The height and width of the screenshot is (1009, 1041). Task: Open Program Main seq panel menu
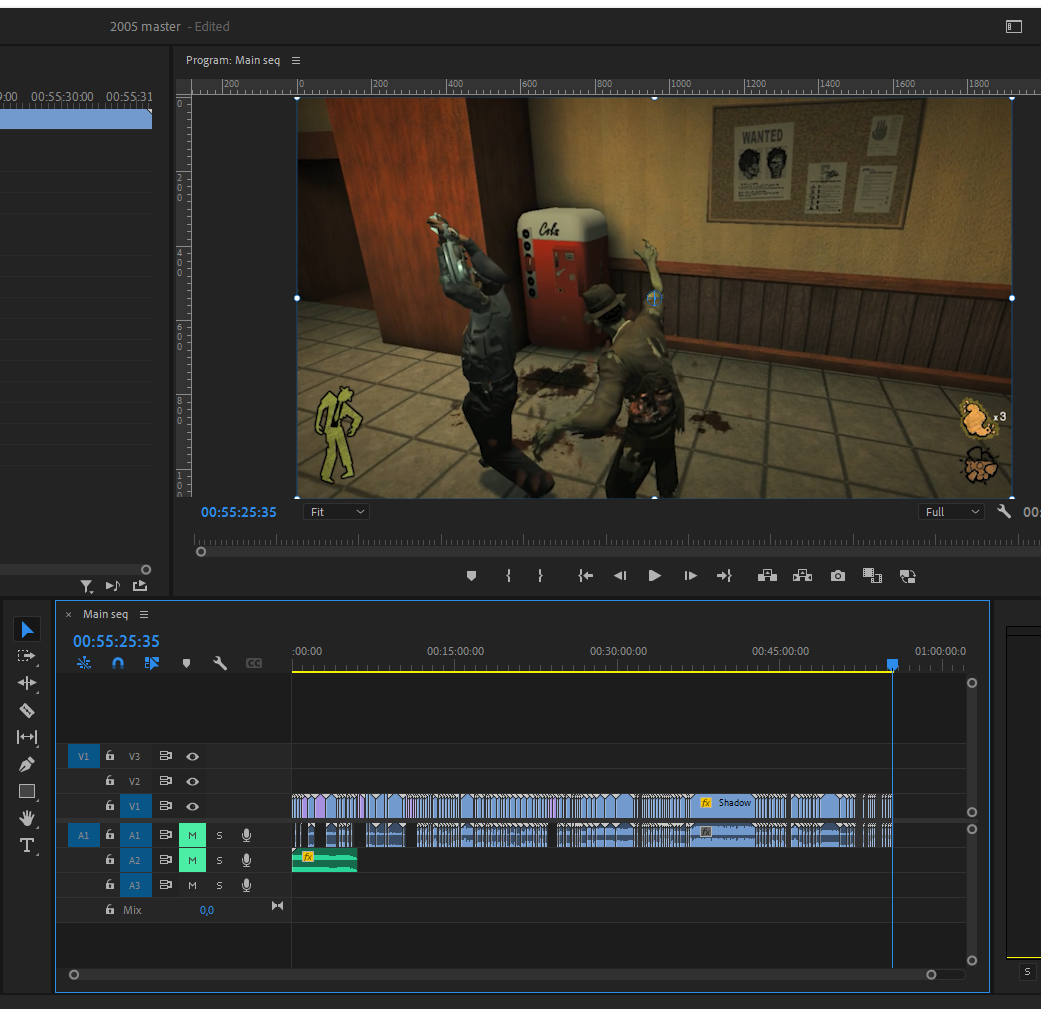pos(296,60)
